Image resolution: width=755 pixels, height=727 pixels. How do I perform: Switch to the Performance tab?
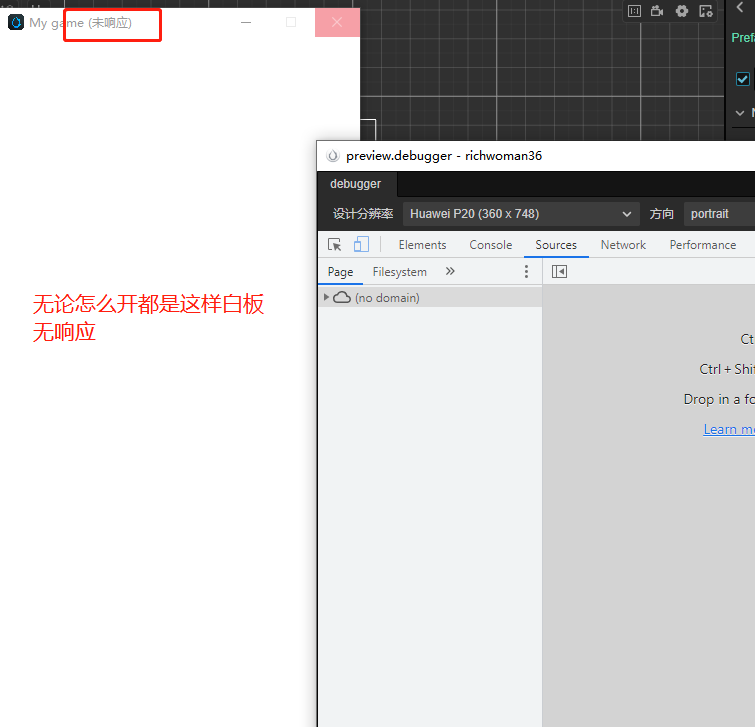[x=703, y=245]
